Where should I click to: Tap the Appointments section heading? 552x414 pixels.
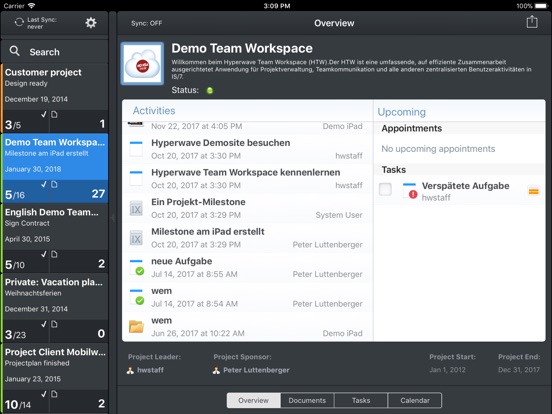click(412, 128)
